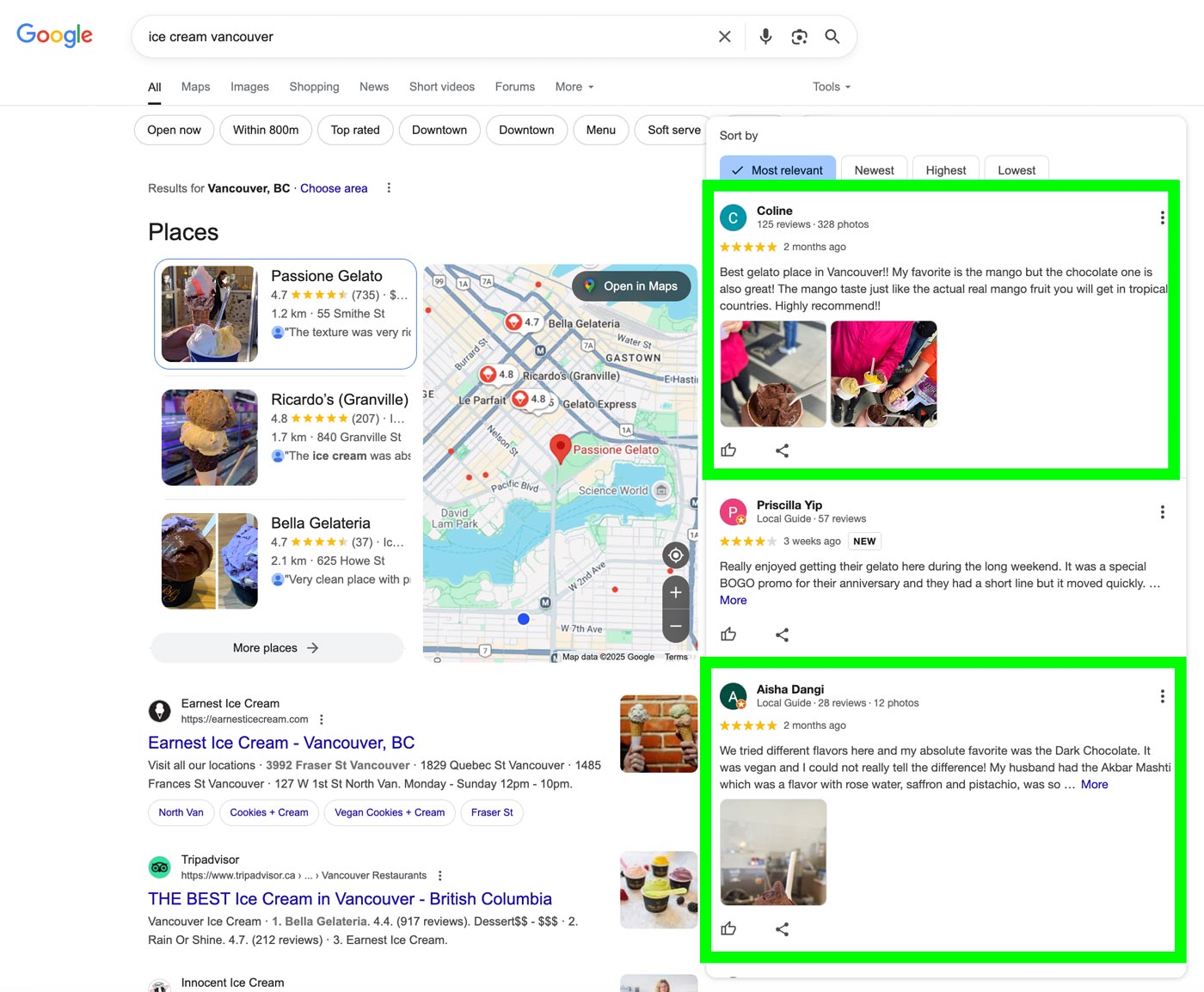Like Priscilla Yip's review with thumbs up

728,634
